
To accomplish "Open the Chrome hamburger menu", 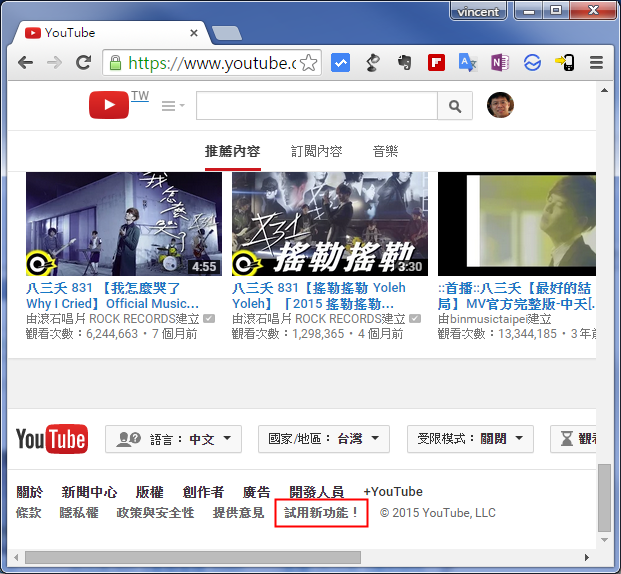I will 596,63.
